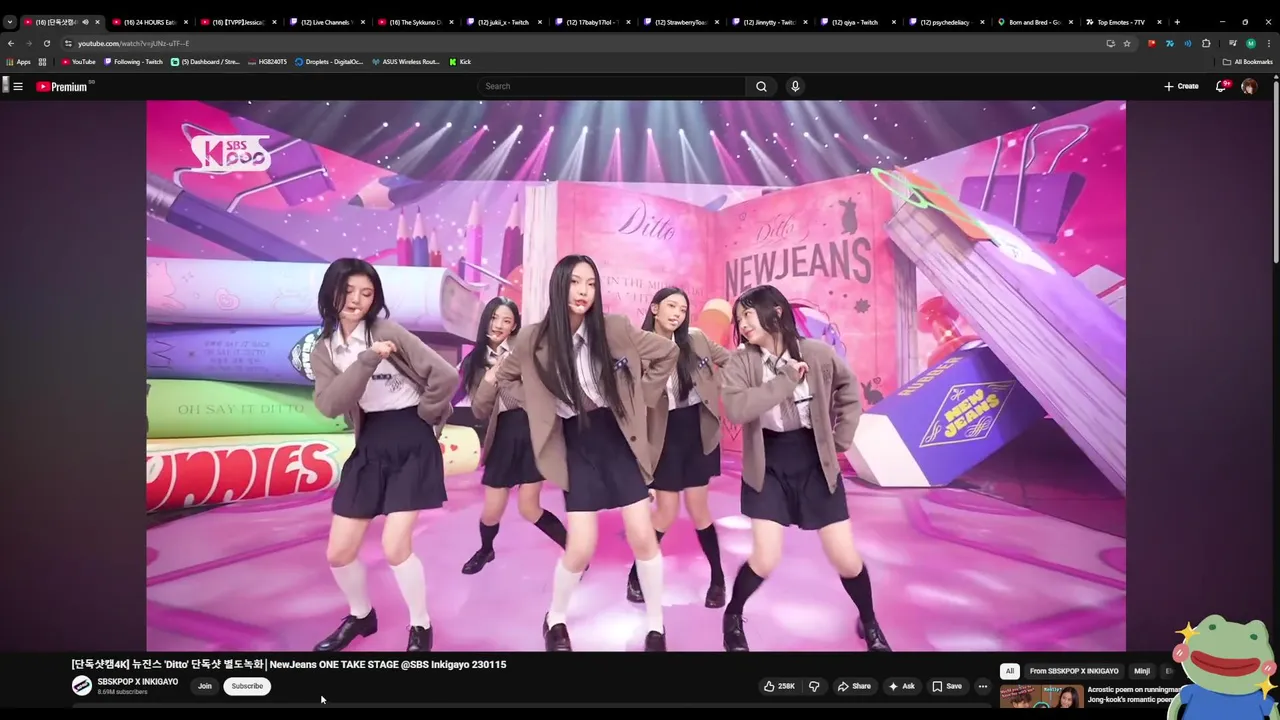Screen dimensions: 1280x720
Task: Switch to the psychedeliacy tab
Action: [x=945, y=22]
